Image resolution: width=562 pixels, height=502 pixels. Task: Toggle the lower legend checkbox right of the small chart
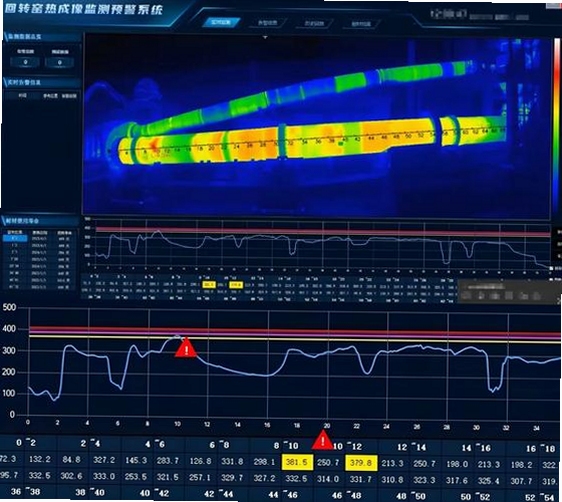click(x=552, y=279)
